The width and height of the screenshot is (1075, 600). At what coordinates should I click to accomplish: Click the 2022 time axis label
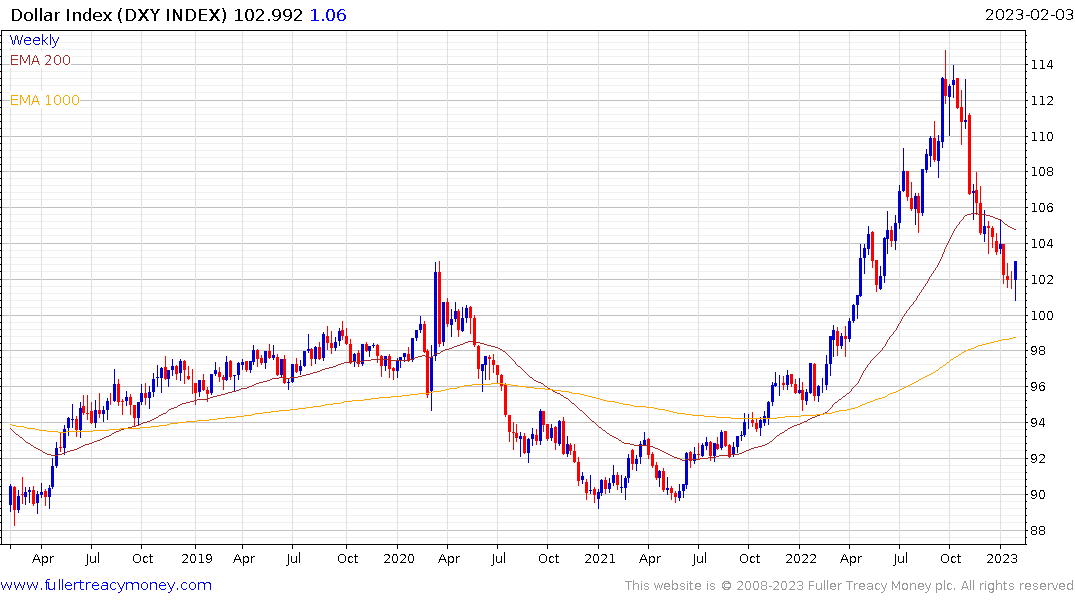(801, 558)
